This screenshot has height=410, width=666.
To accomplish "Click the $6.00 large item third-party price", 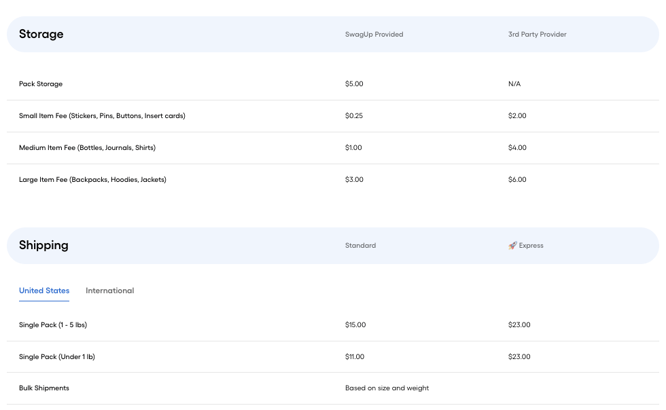I will pyautogui.click(x=517, y=180).
